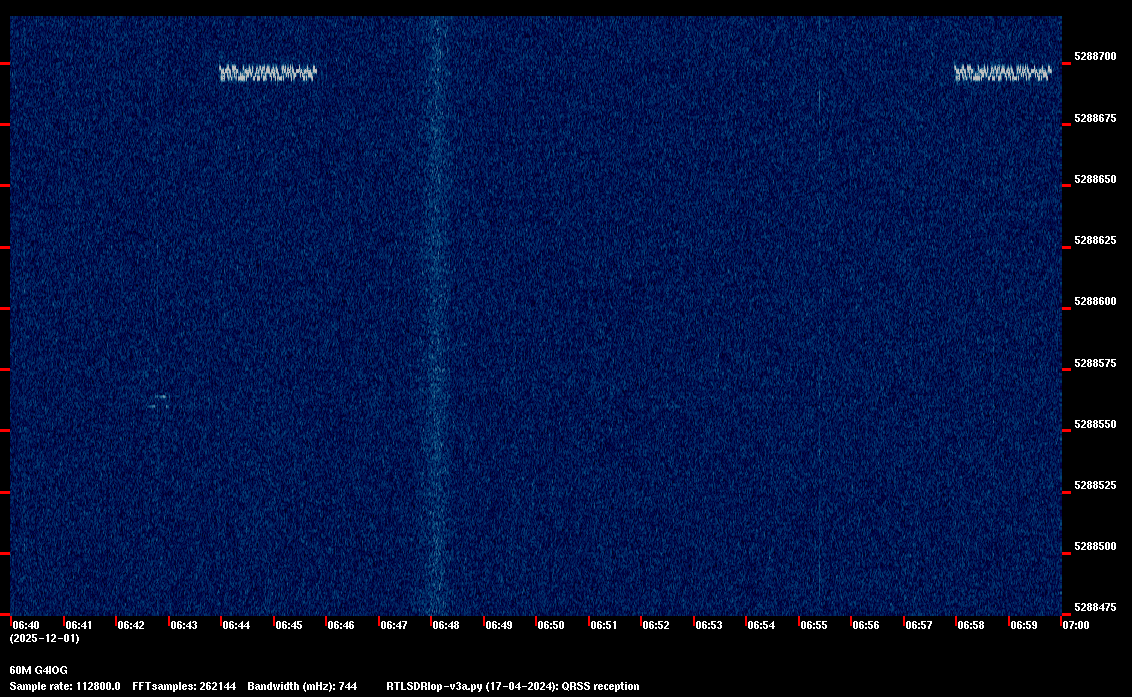Click the Bandwidth (mHz): 744 text
1132x697 pixels.
click(302, 686)
